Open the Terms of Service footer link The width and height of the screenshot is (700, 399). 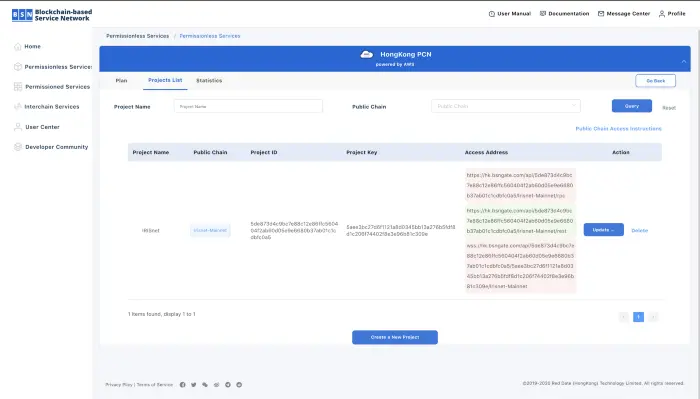pos(154,385)
